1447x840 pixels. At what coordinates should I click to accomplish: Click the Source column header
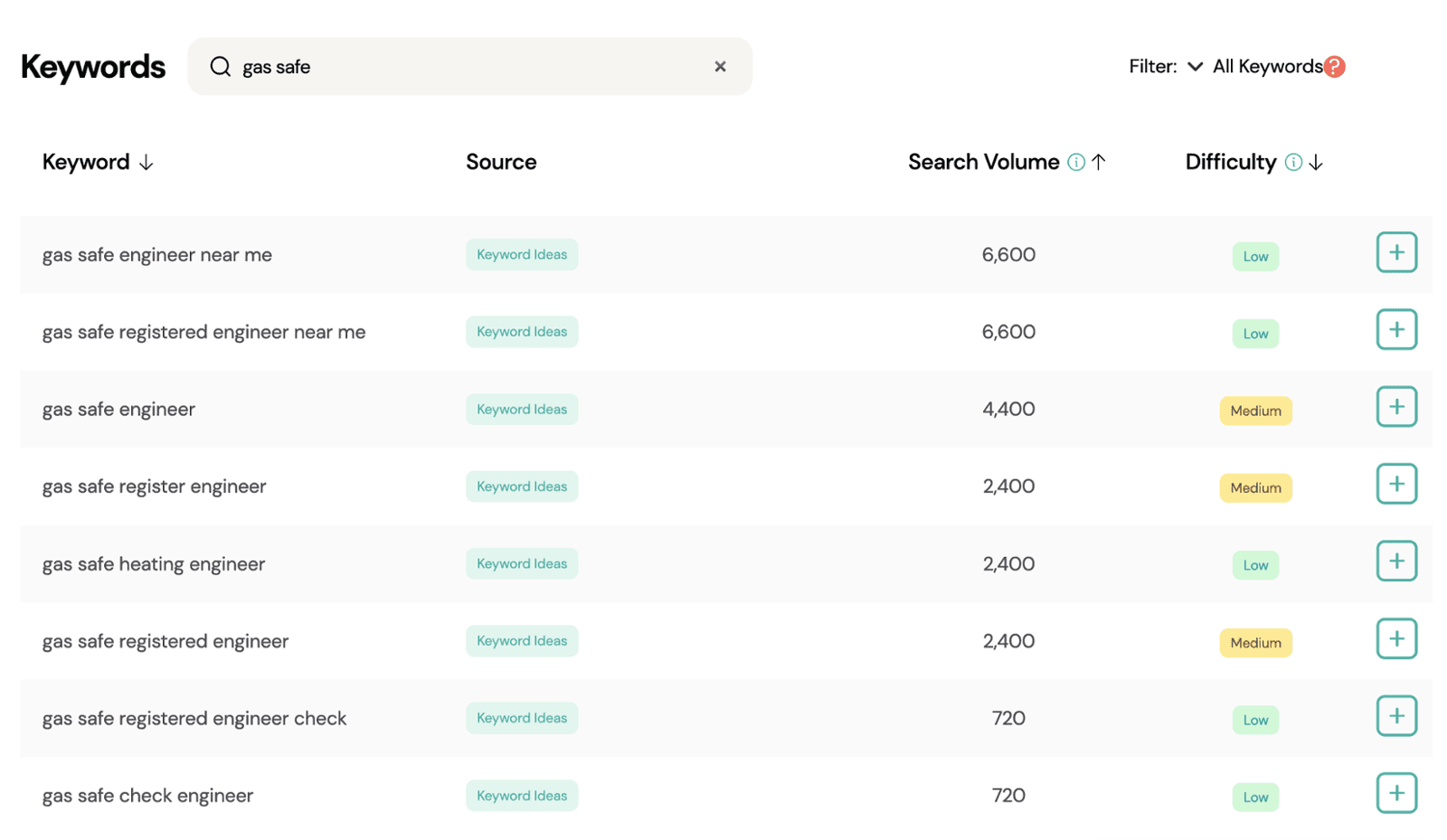tap(501, 162)
